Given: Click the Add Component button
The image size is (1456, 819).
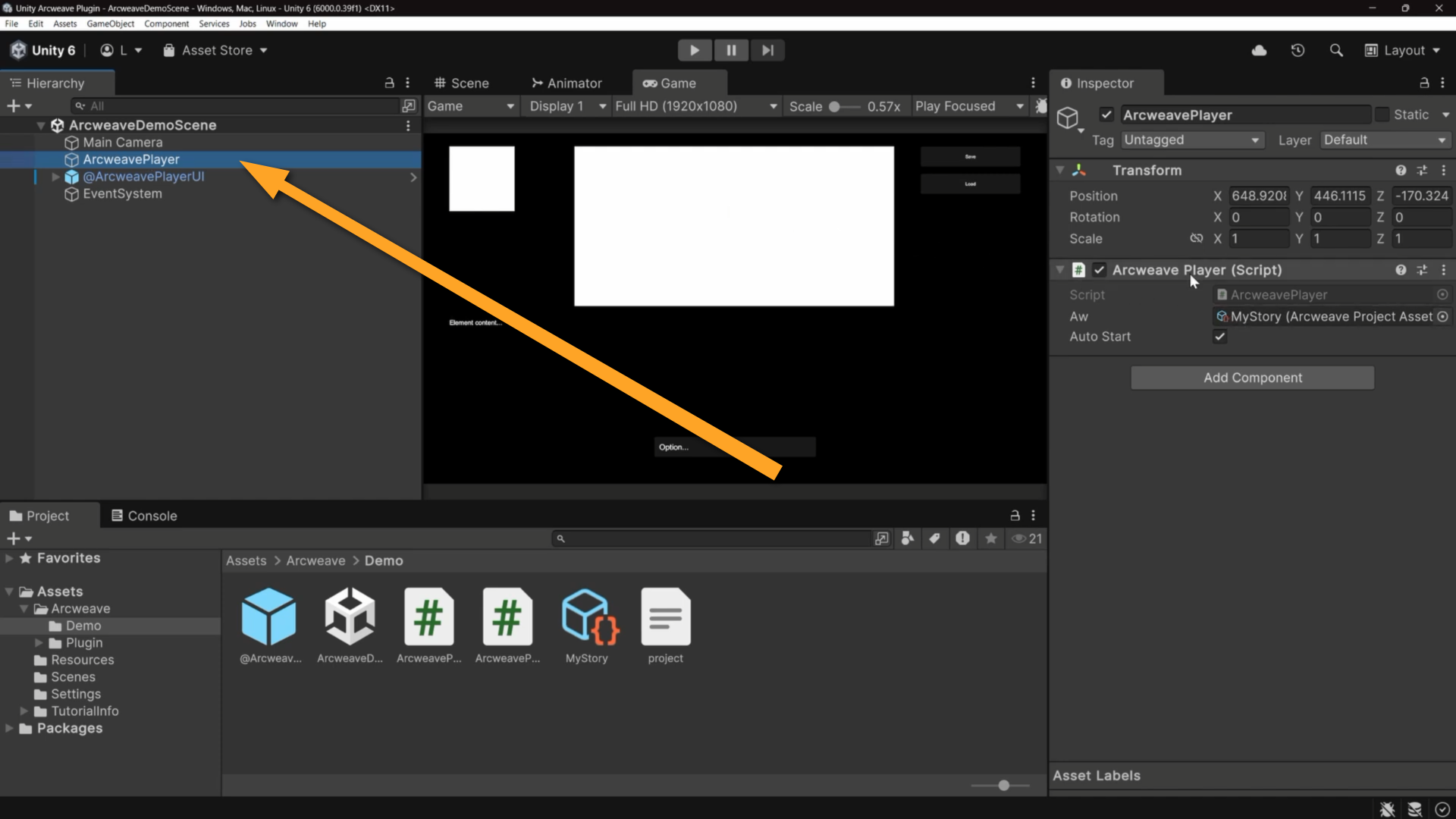Looking at the screenshot, I should tap(1252, 378).
